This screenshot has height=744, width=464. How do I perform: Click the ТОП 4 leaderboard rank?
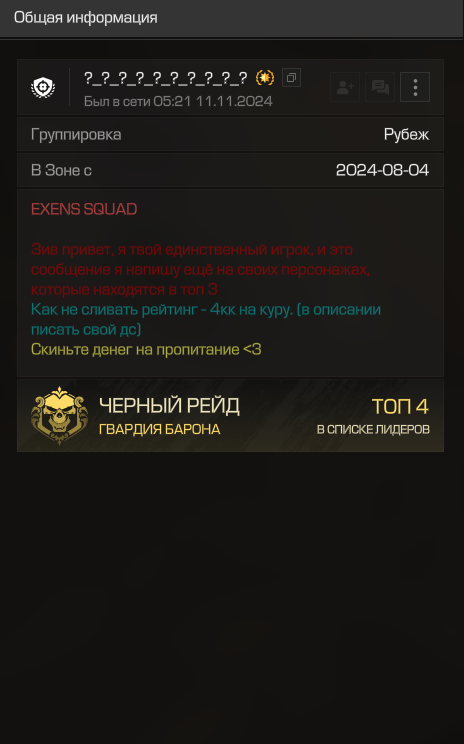pyautogui.click(x=400, y=407)
